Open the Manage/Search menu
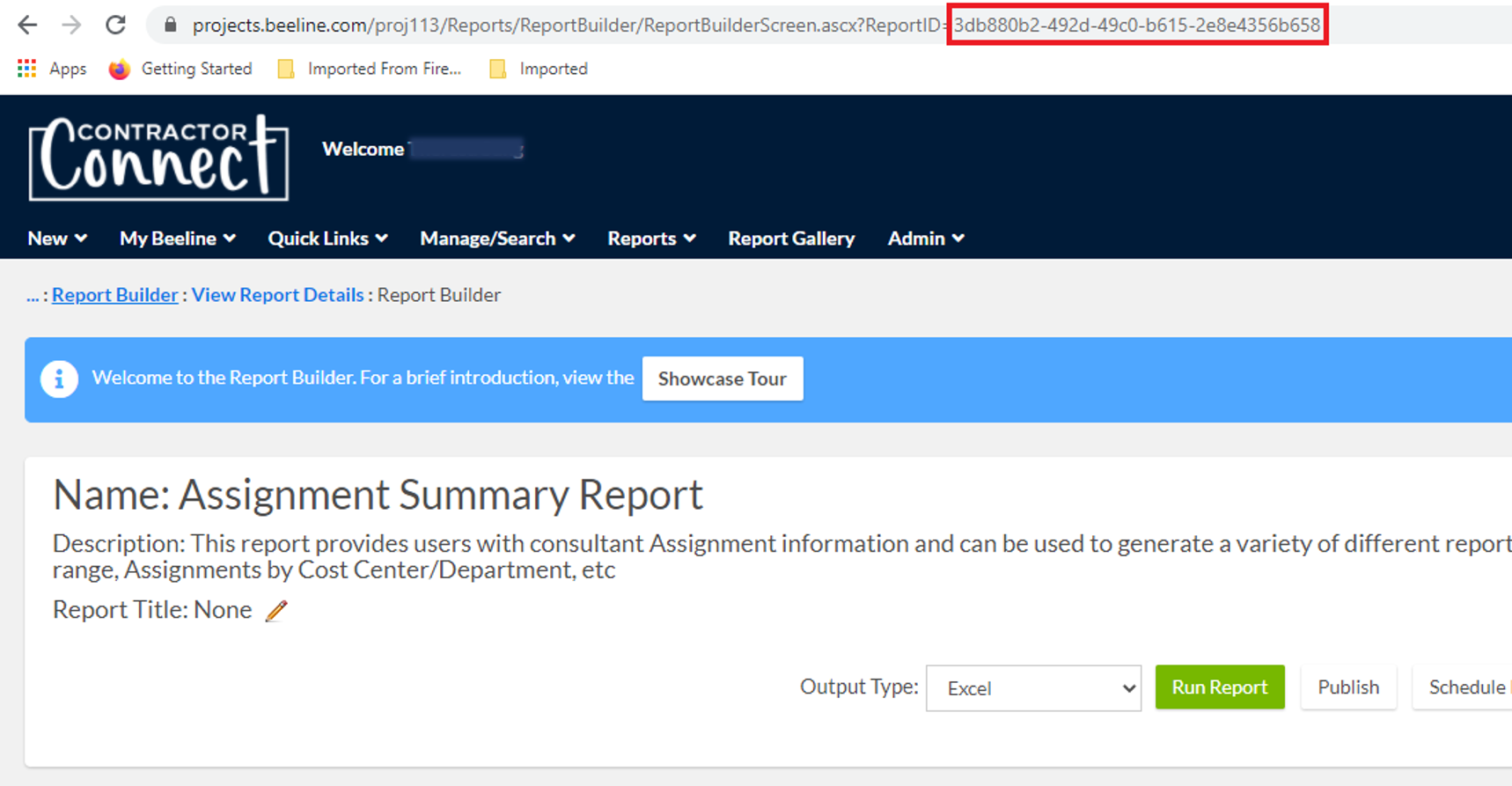This screenshot has width=1512, height=786. (497, 239)
